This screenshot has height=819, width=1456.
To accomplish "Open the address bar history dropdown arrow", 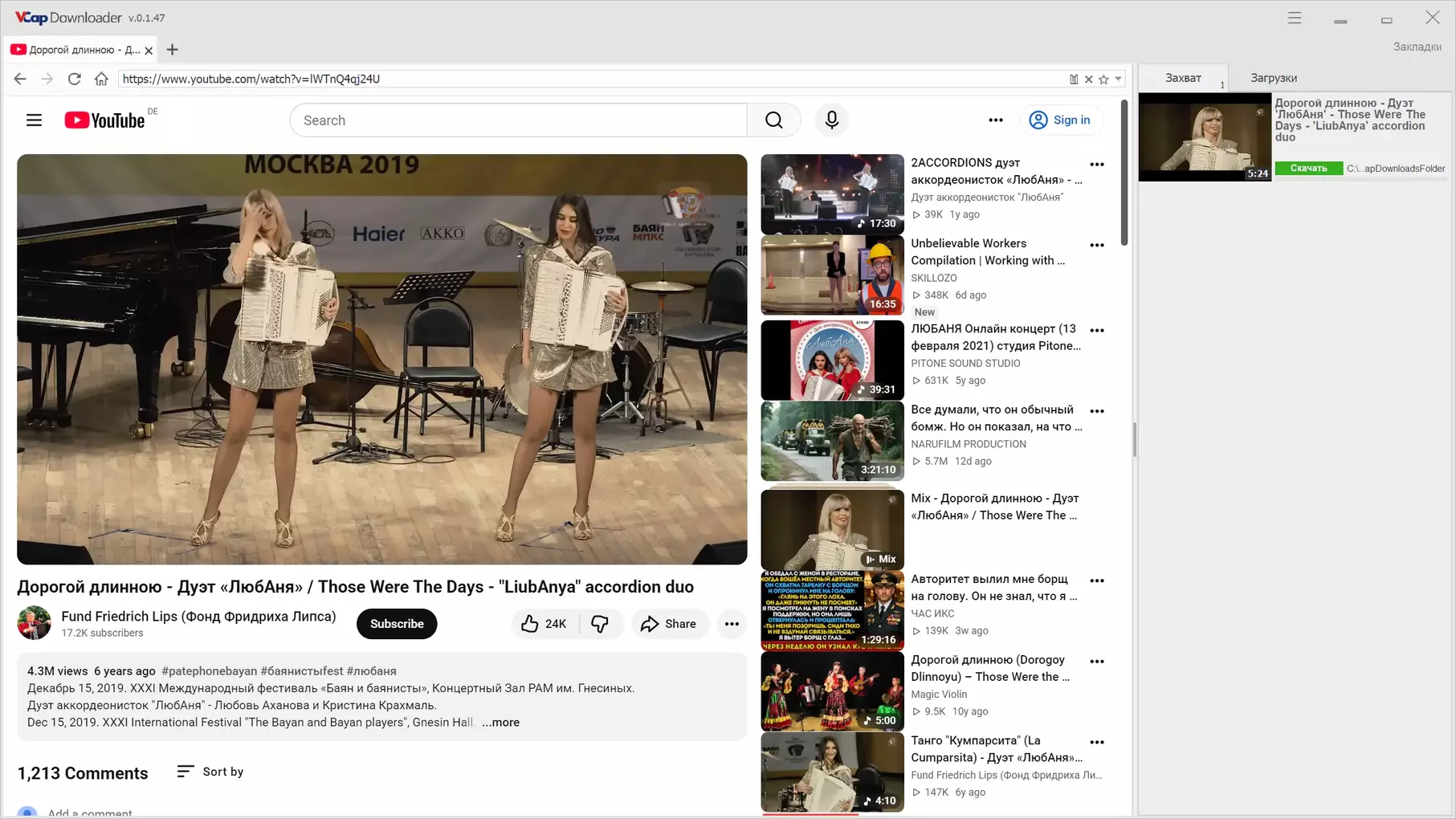I will point(1118,79).
